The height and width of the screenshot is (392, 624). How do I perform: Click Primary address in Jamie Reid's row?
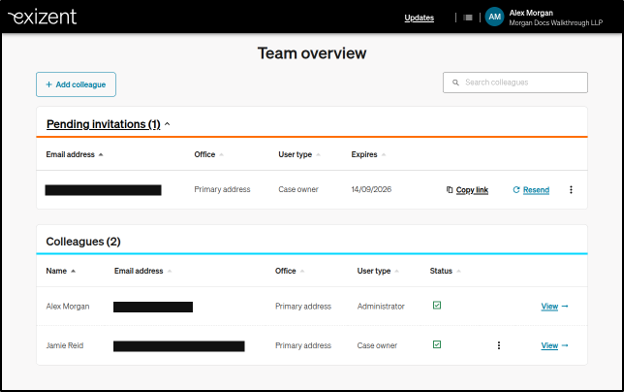pos(303,345)
